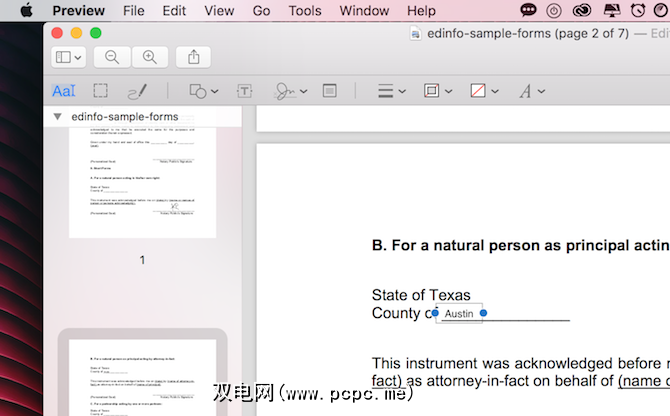
Task: Open the Signature tool dropdown
Action: 291,91
